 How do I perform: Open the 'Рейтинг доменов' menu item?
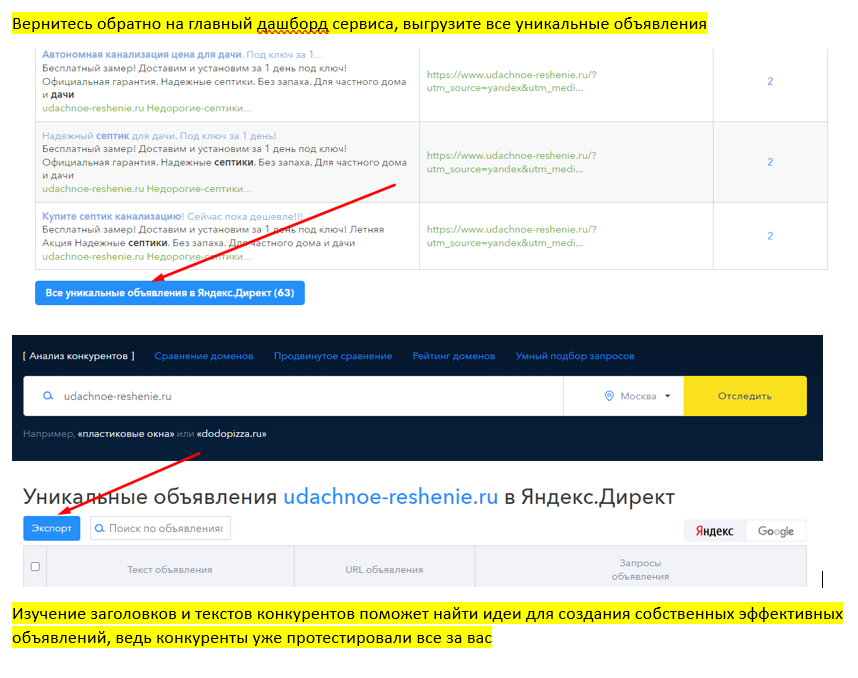(x=454, y=356)
